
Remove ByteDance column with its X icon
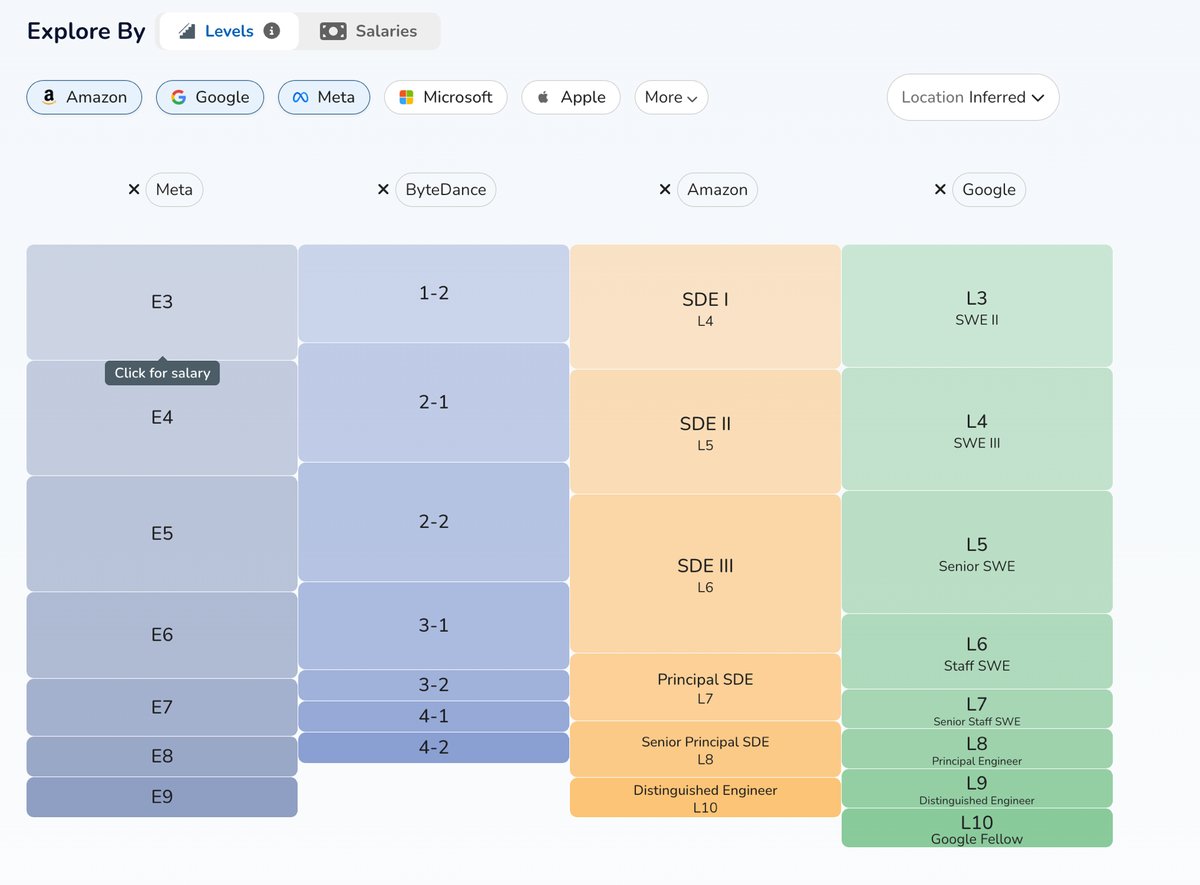coord(383,189)
